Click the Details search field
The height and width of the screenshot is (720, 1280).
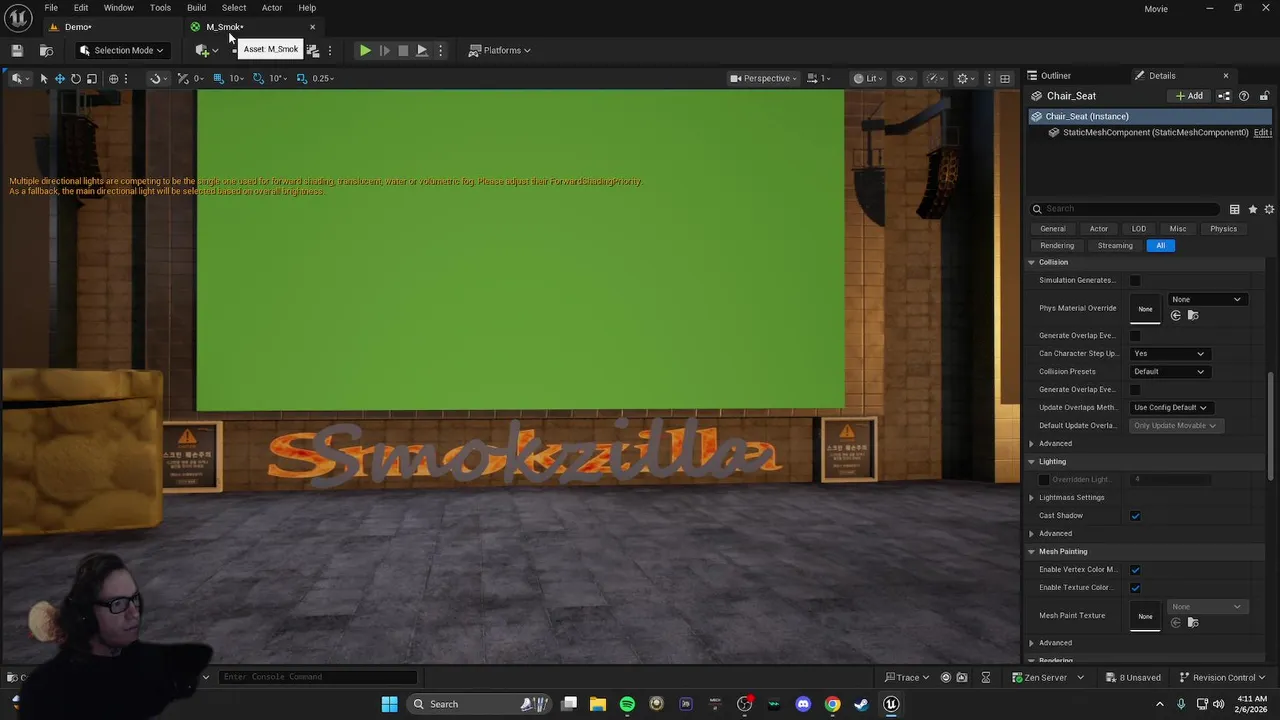pos(1125,209)
